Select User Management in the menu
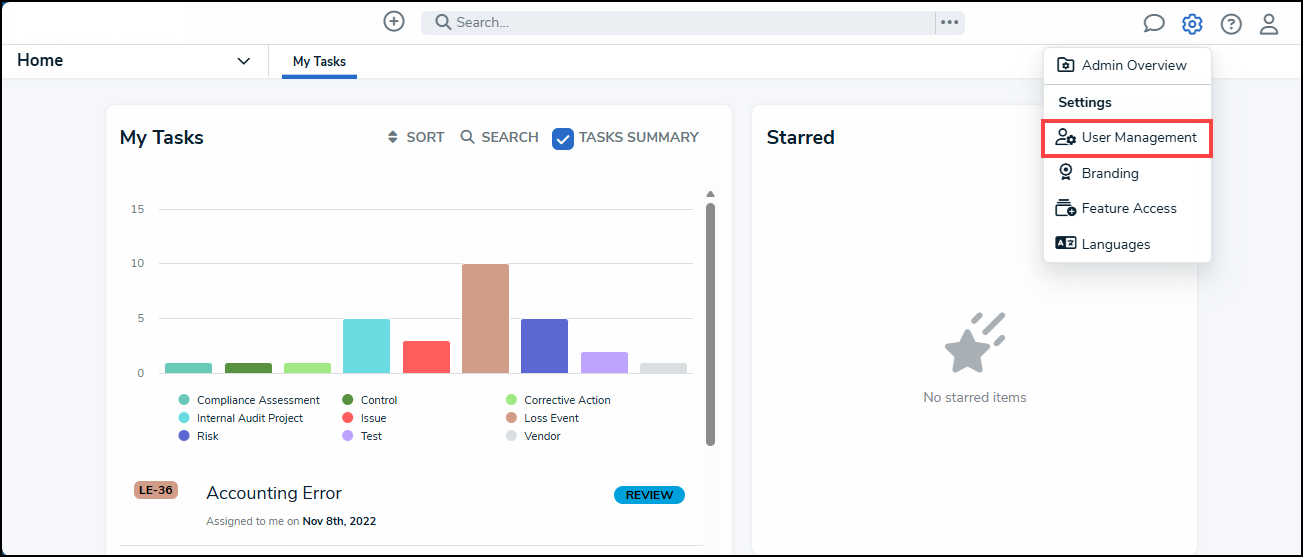1303x557 pixels. (x=1127, y=138)
